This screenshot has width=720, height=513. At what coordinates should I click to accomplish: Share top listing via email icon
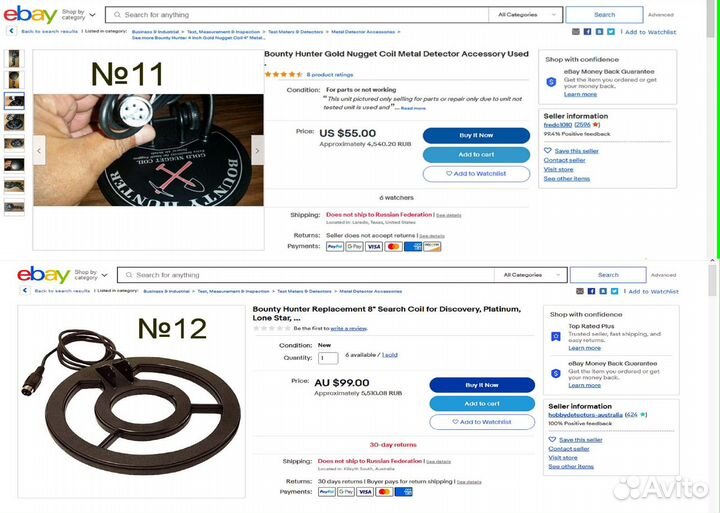click(576, 32)
